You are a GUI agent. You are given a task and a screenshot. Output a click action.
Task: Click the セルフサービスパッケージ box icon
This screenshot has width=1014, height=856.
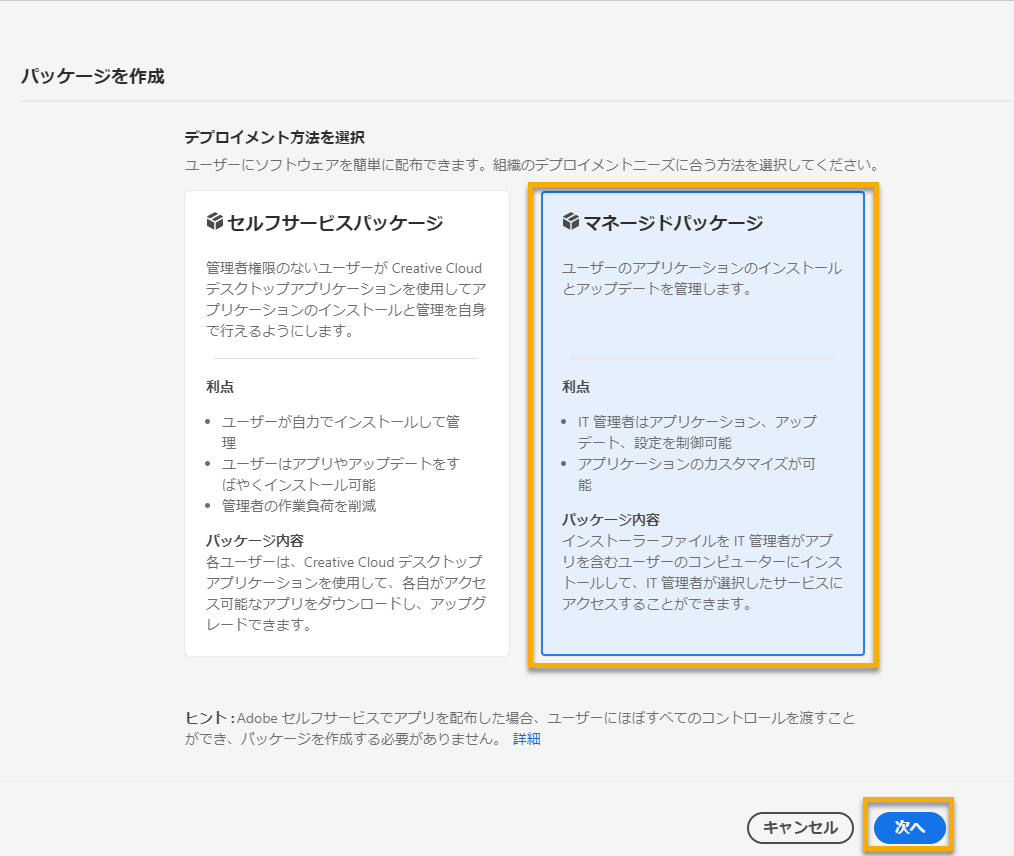[215, 222]
